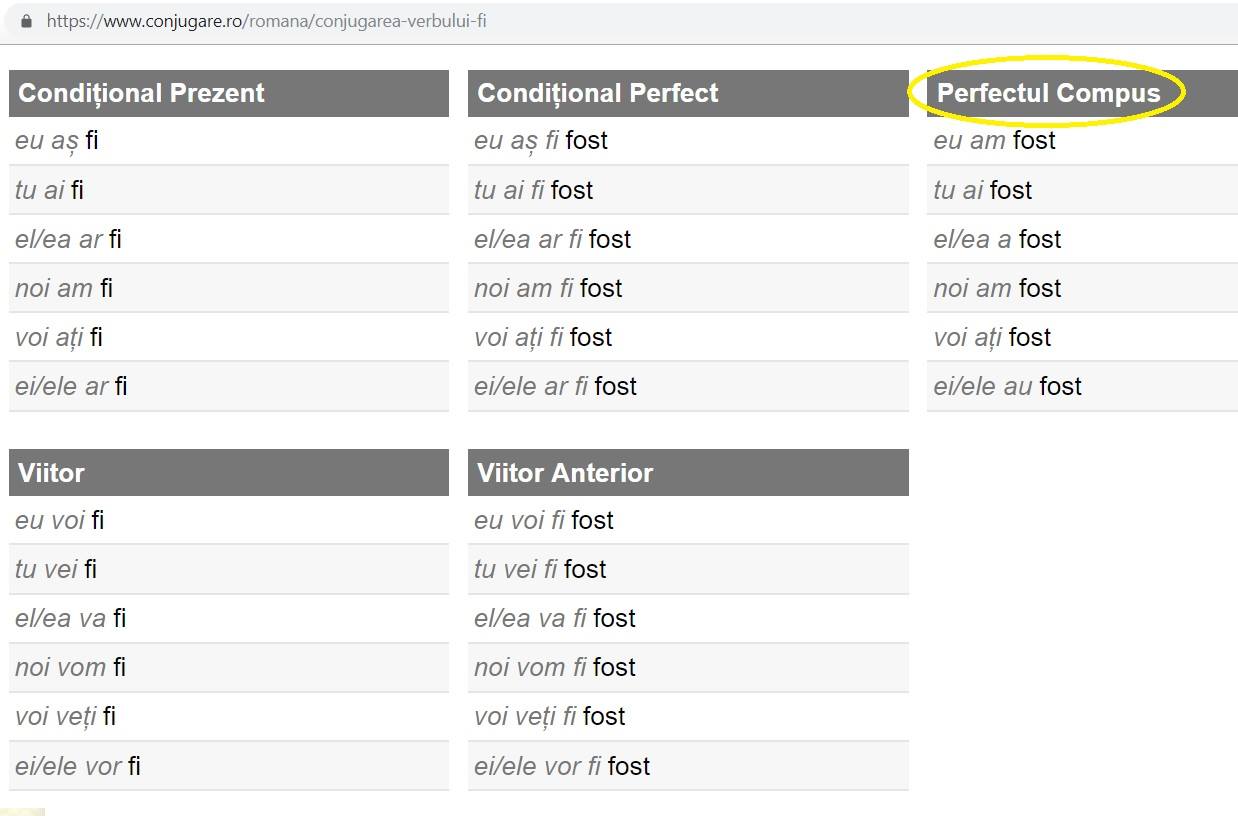Select the row 'ei/ele ar fi'

pos(229,386)
